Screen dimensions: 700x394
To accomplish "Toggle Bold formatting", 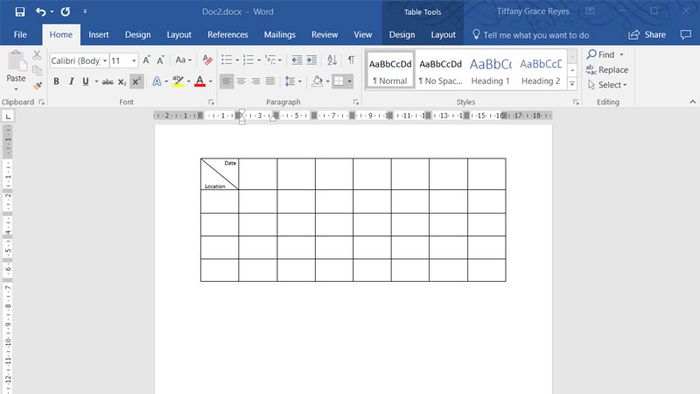I will pyautogui.click(x=56, y=81).
